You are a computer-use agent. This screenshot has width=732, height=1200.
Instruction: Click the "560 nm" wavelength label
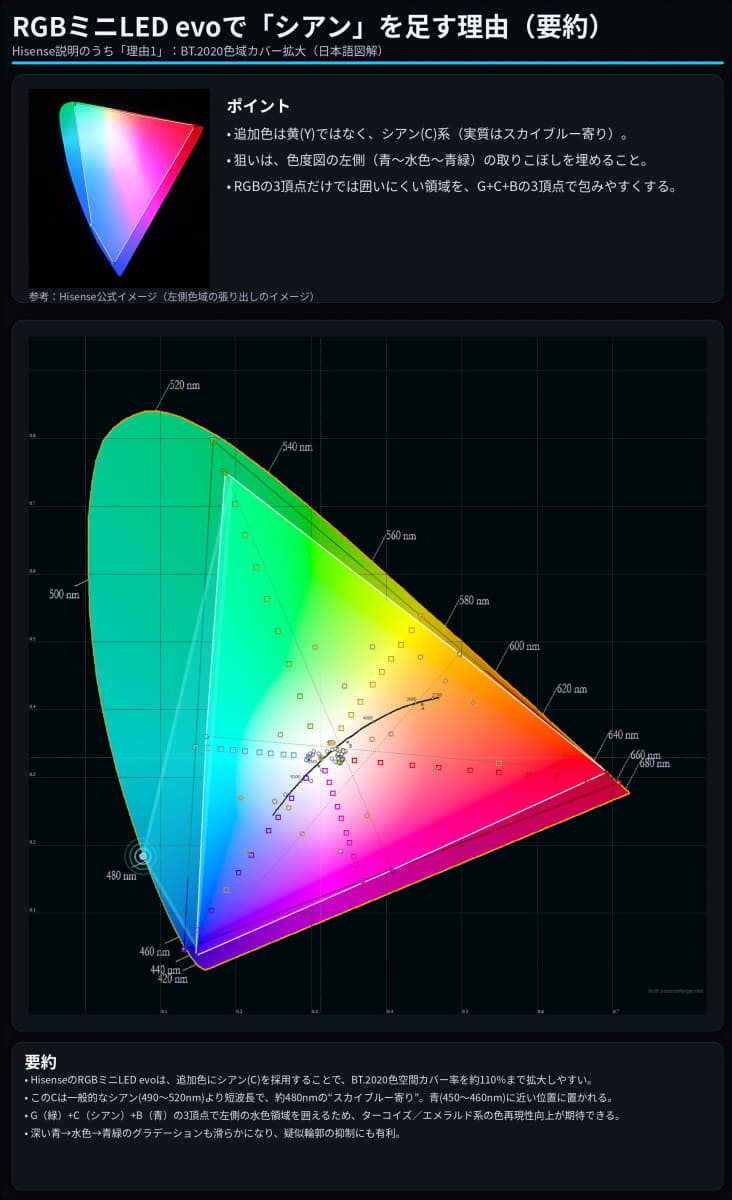point(401,536)
